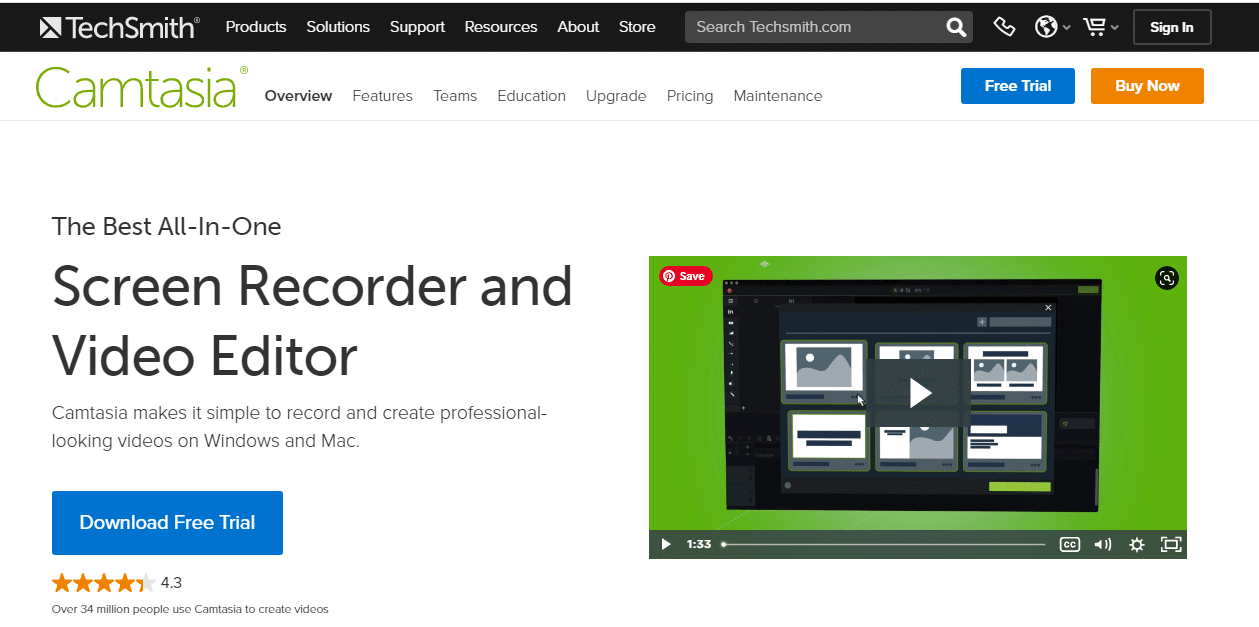
Task: Click the 4.3 rating text
Action: pos(171,583)
